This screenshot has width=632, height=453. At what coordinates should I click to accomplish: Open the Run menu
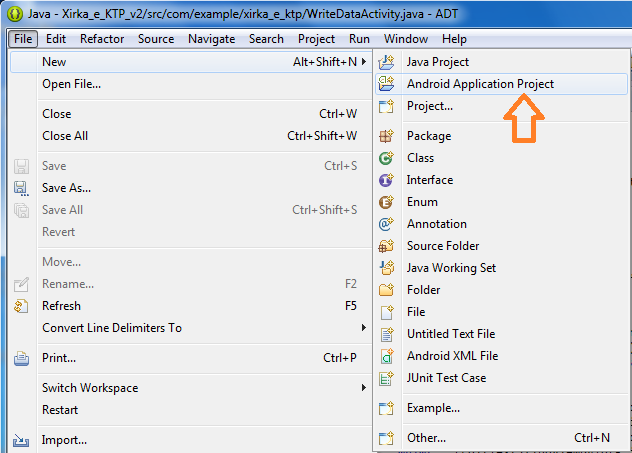359,39
